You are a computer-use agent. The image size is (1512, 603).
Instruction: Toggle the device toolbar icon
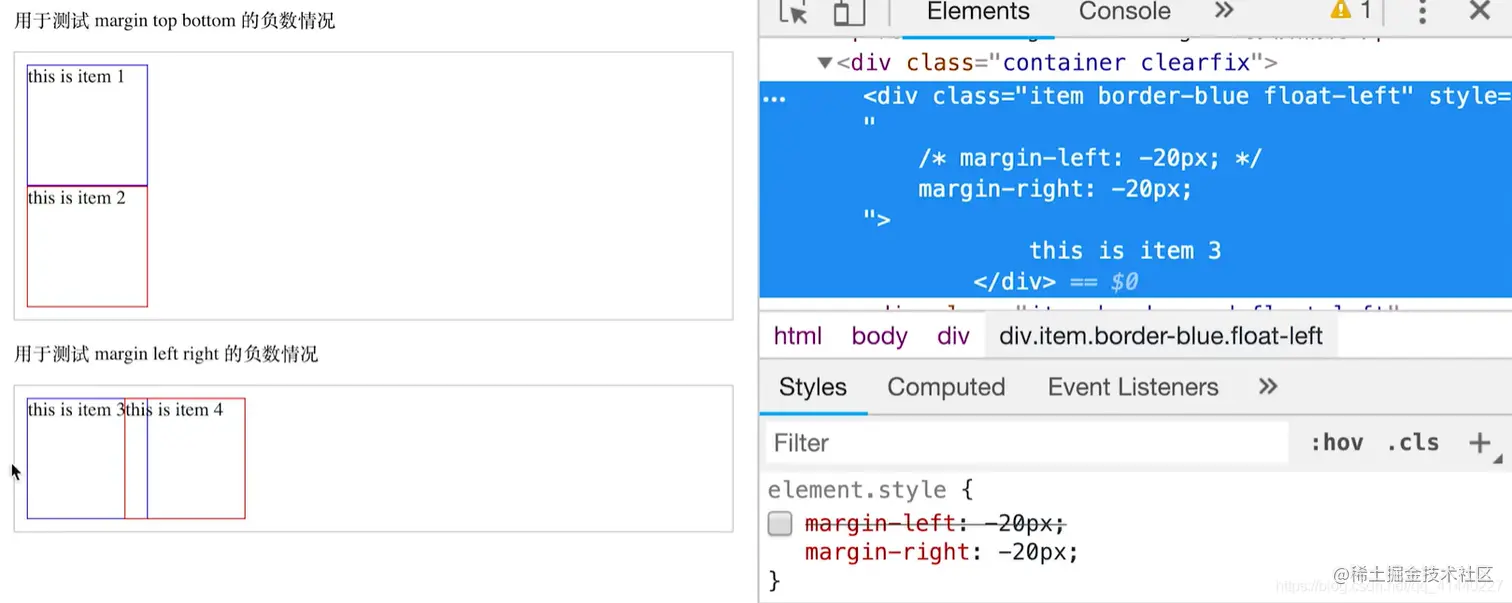coord(849,12)
